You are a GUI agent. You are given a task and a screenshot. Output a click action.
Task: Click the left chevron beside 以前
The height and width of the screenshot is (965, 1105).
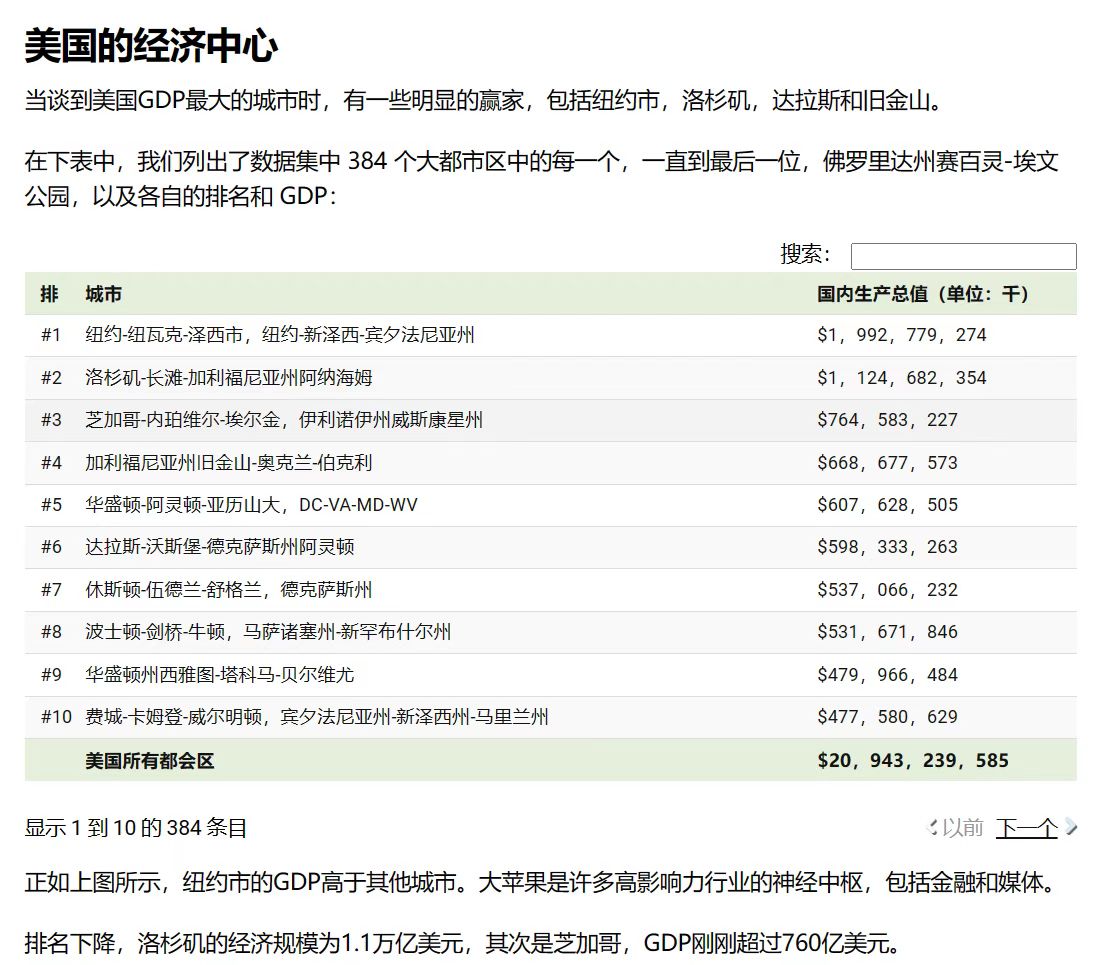click(x=932, y=827)
